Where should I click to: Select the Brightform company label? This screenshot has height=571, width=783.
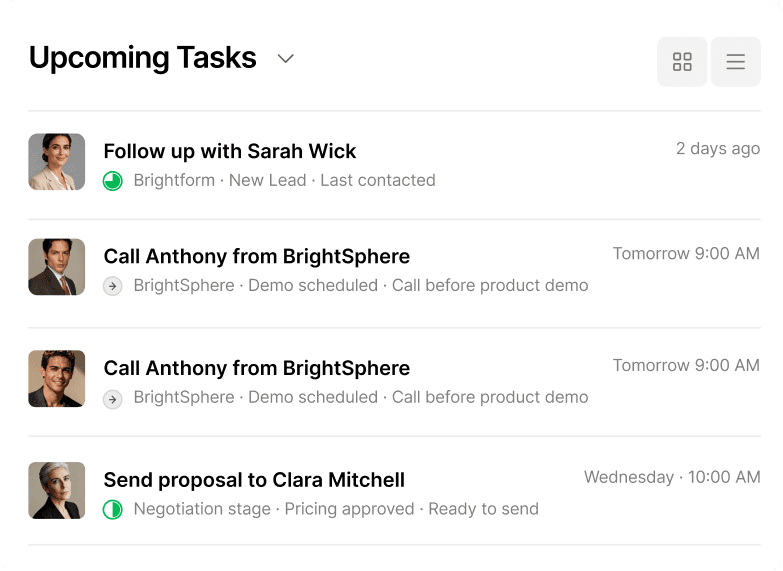coord(174,181)
